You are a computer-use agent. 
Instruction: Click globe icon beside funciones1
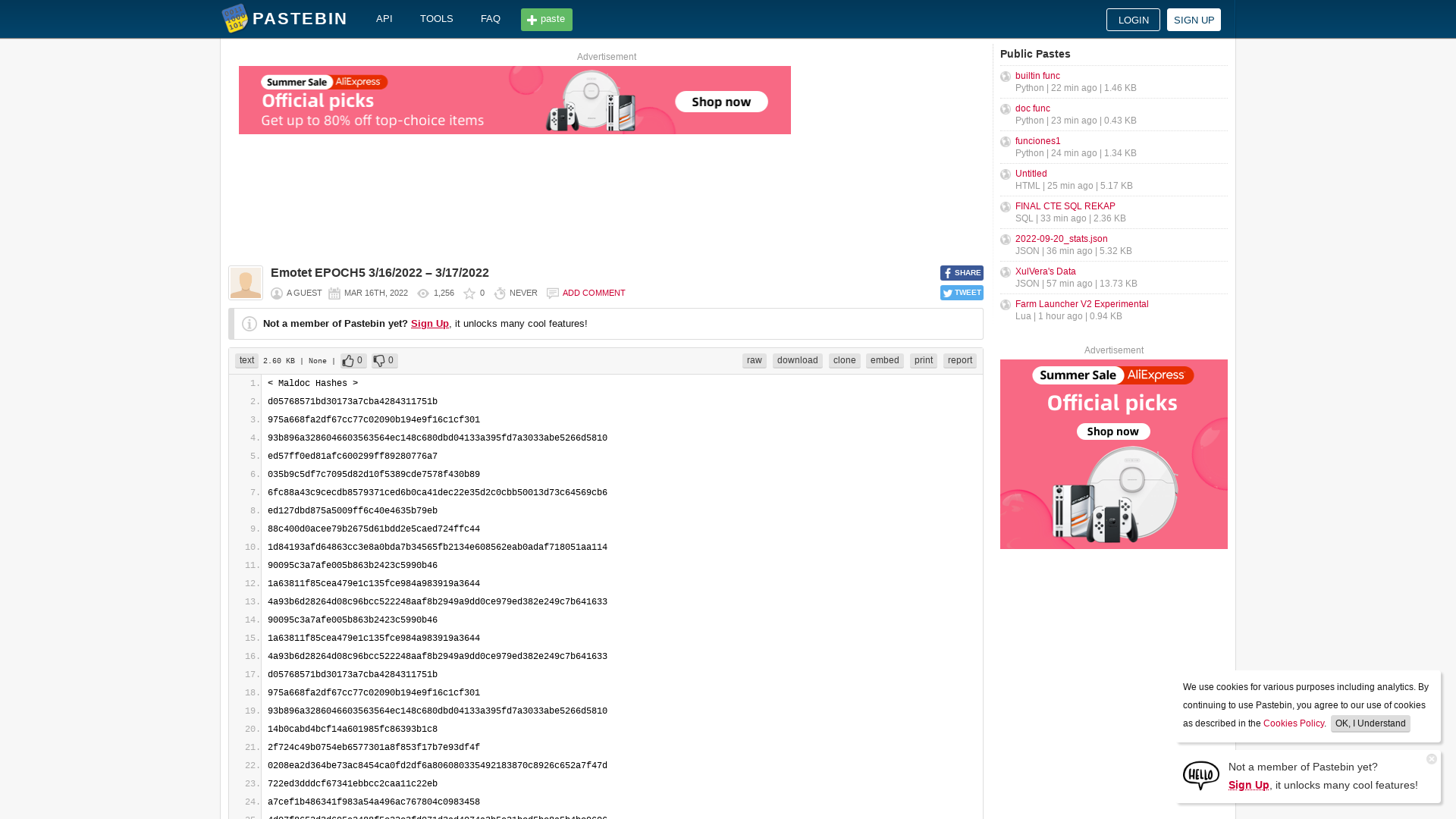click(1006, 142)
